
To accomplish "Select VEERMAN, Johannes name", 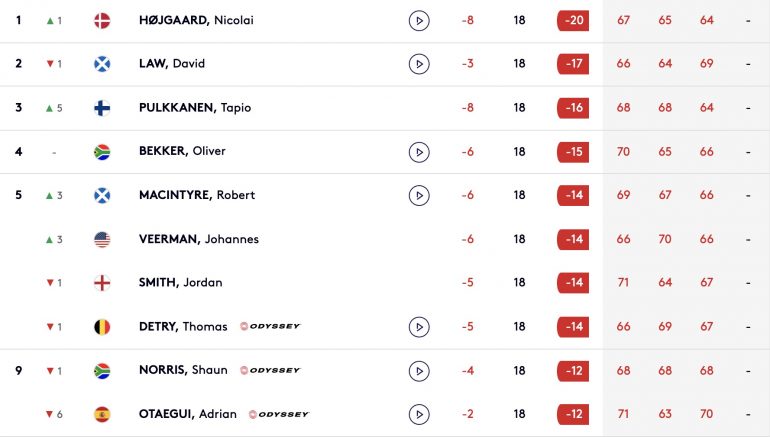I will point(199,239).
